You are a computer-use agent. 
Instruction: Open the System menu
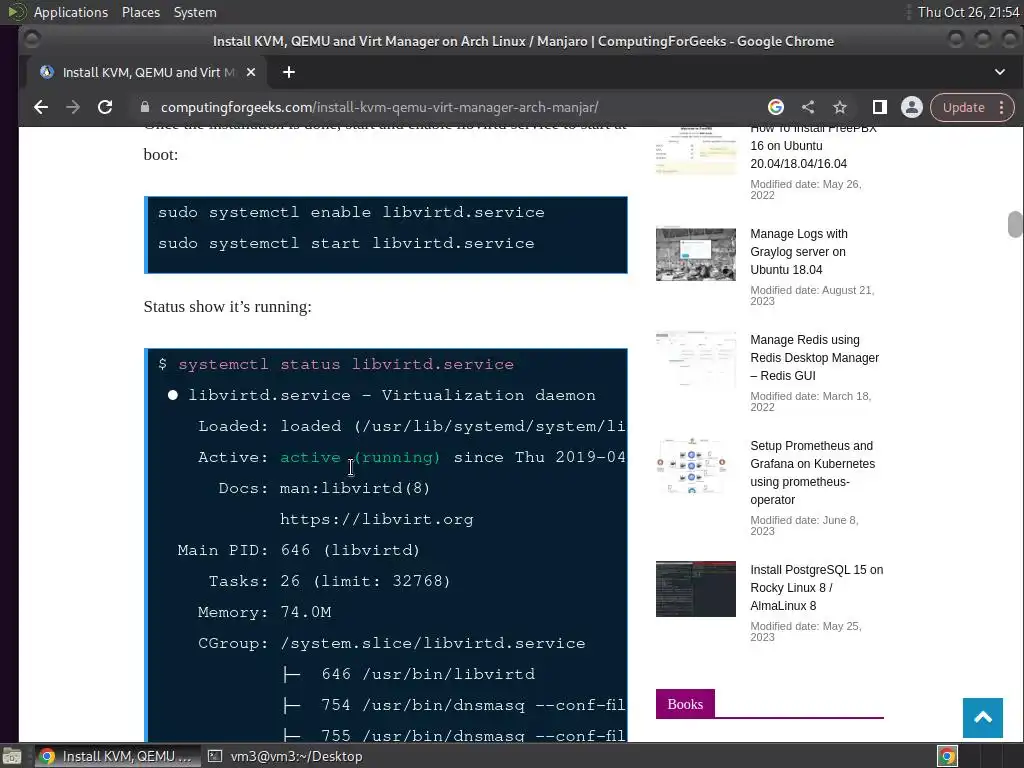click(195, 12)
